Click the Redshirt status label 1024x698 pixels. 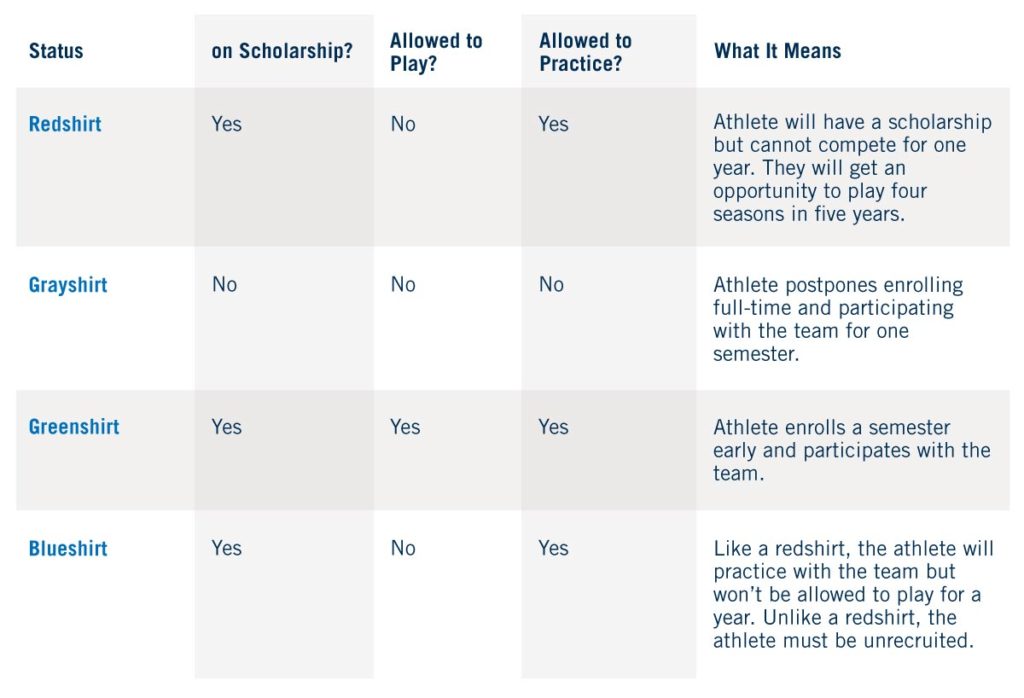coord(65,124)
